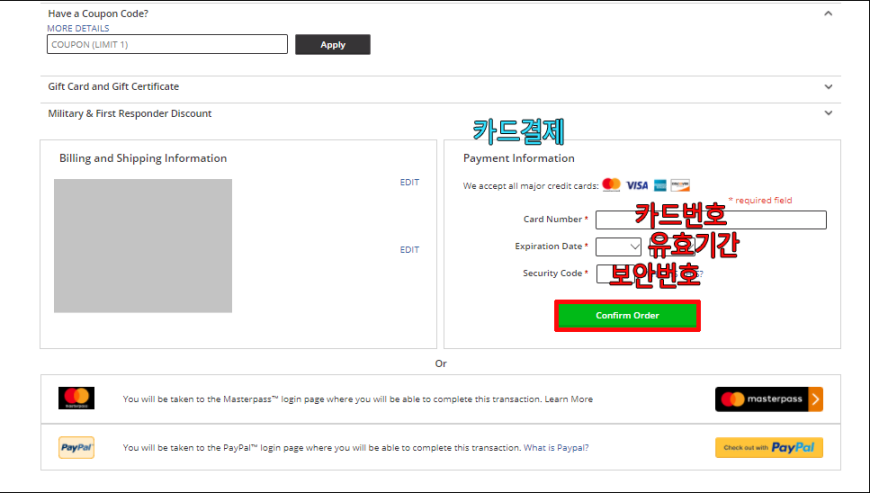
Task: Edit billing information via first EDIT link
Action: 409,182
